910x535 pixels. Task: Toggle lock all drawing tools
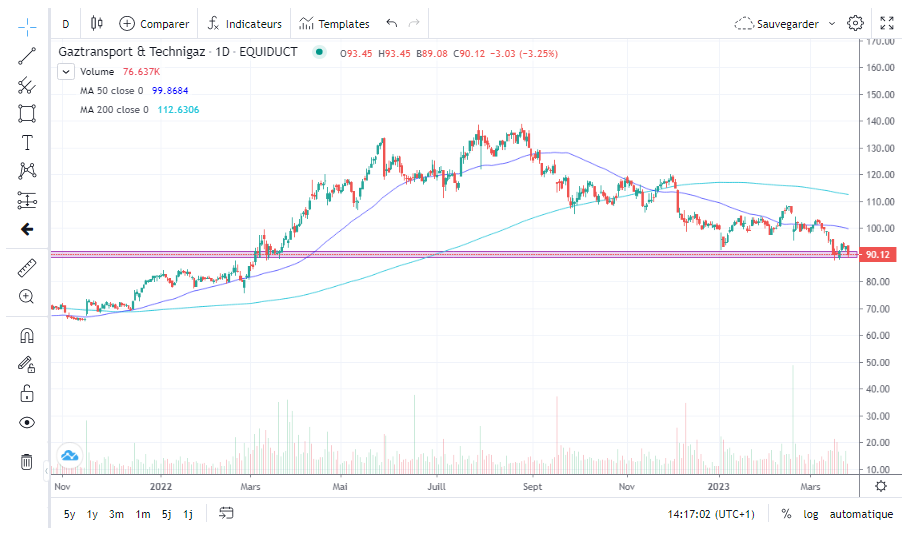coord(27,394)
